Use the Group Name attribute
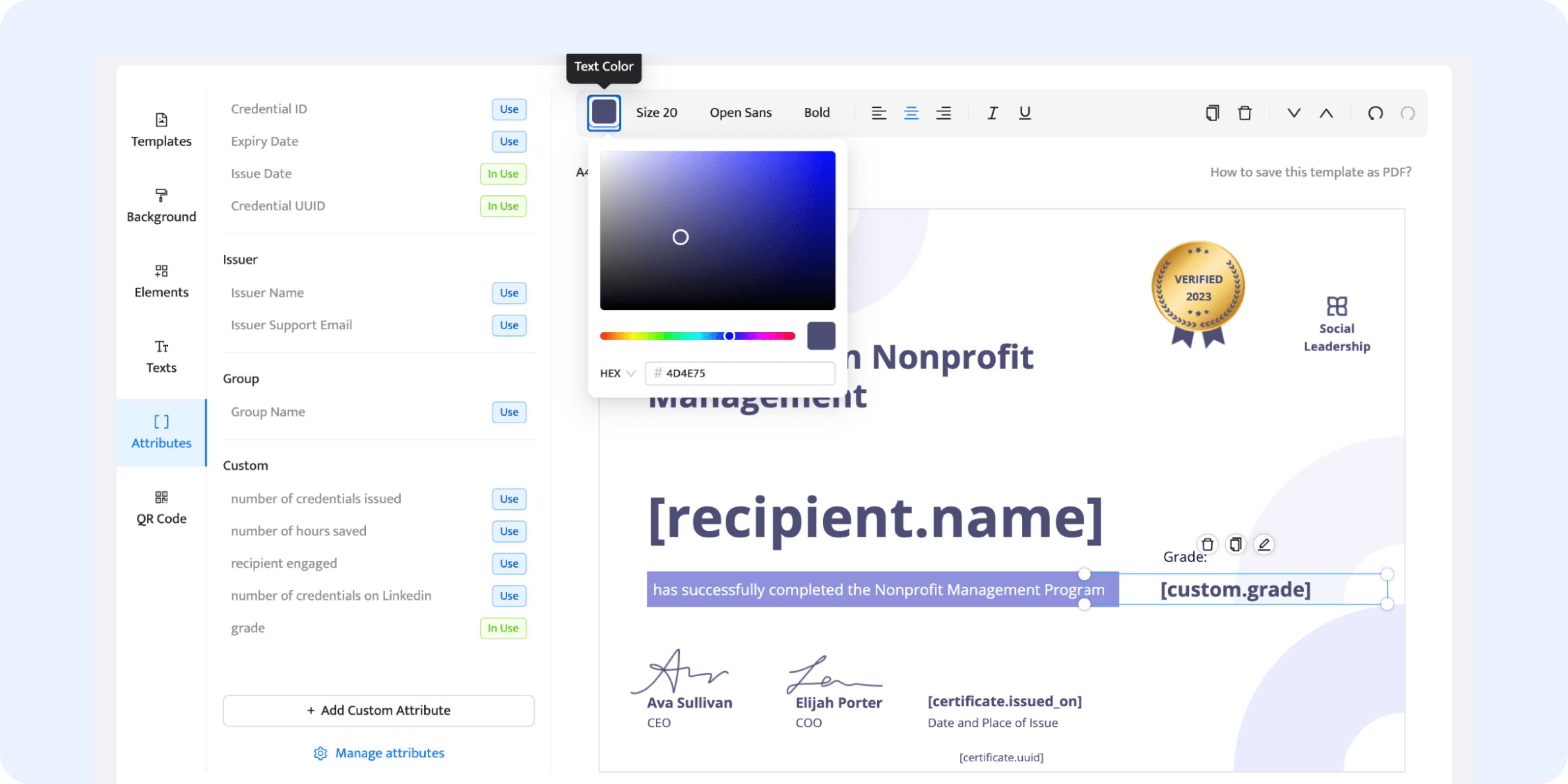The height and width of the screenshot is (784, 1568). tap(509, 412)
